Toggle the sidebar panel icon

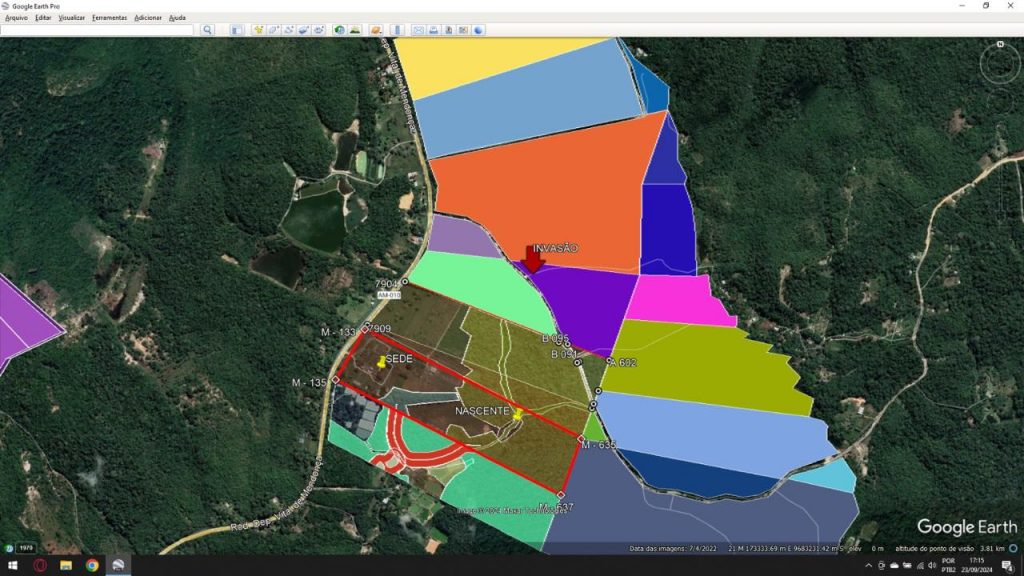238,30
